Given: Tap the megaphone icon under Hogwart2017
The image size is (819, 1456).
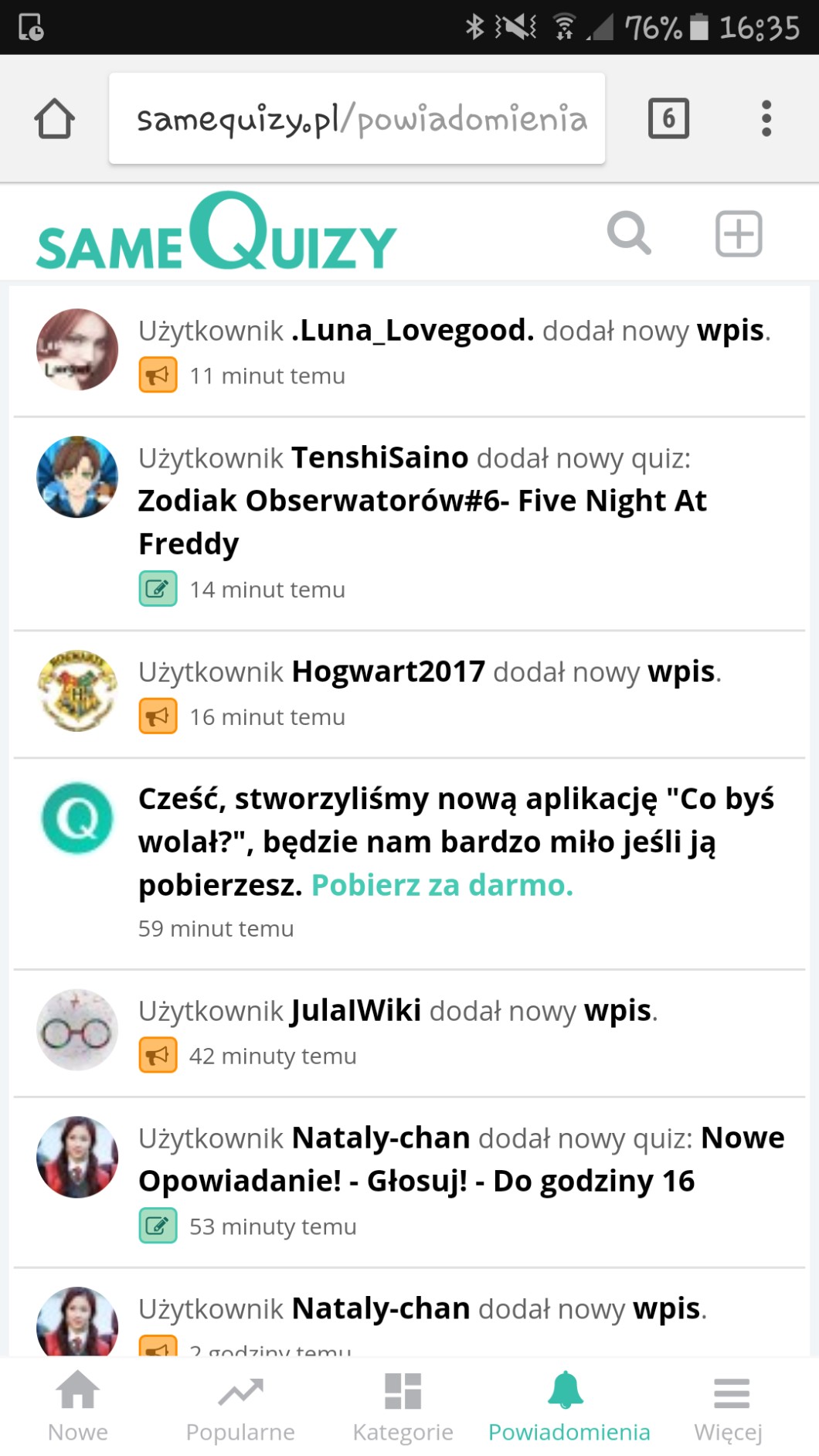Looking at the screenshot, I should (x=158, y=716).
